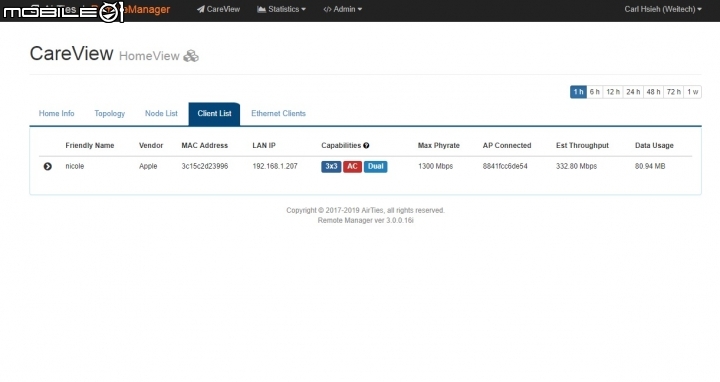Switch to the Node List tab

tap(161, 113)
